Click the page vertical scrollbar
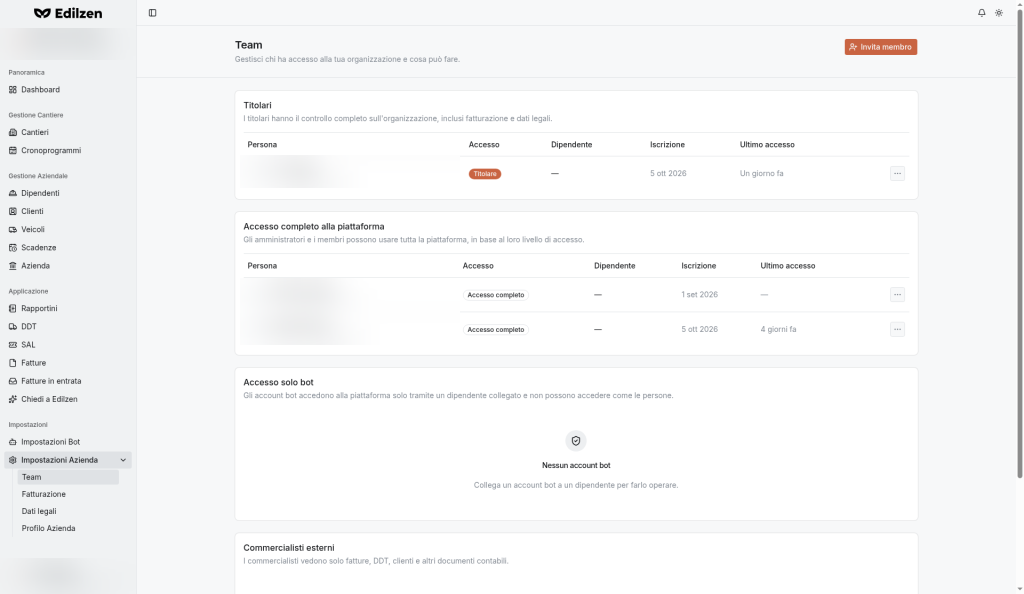 coord(1019,242)
